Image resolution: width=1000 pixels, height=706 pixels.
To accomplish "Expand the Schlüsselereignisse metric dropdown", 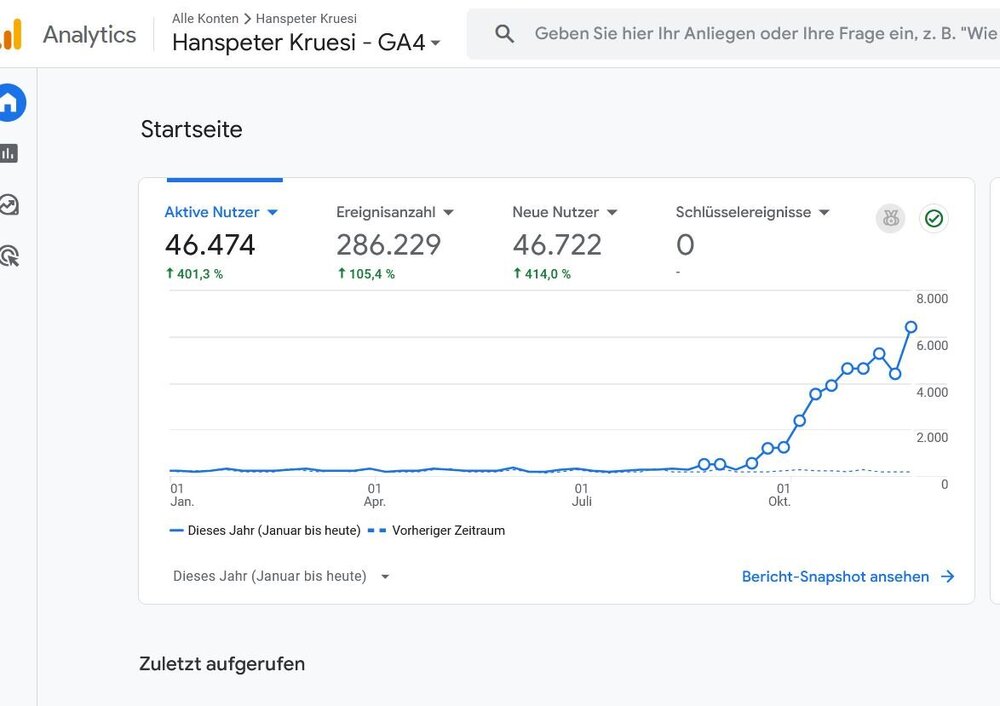I will (x=824, y=212).
